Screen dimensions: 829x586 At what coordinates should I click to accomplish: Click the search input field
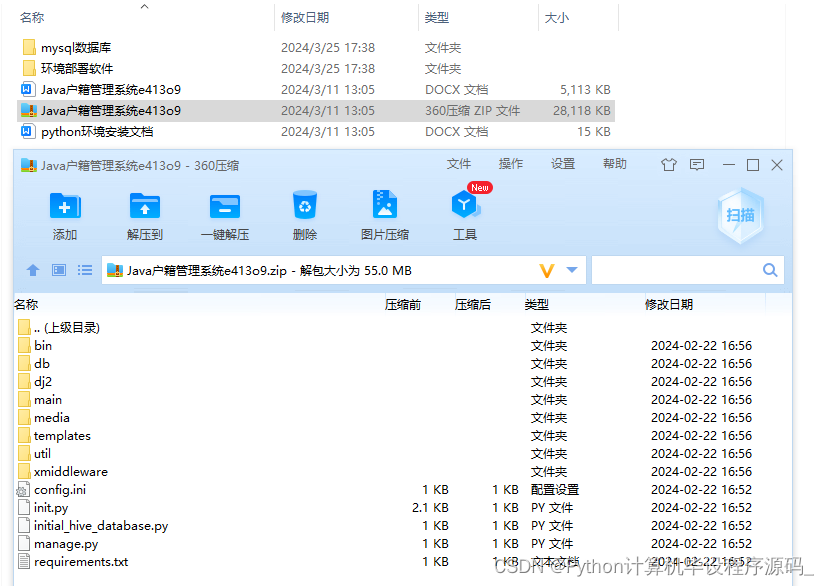pos(680,270)
